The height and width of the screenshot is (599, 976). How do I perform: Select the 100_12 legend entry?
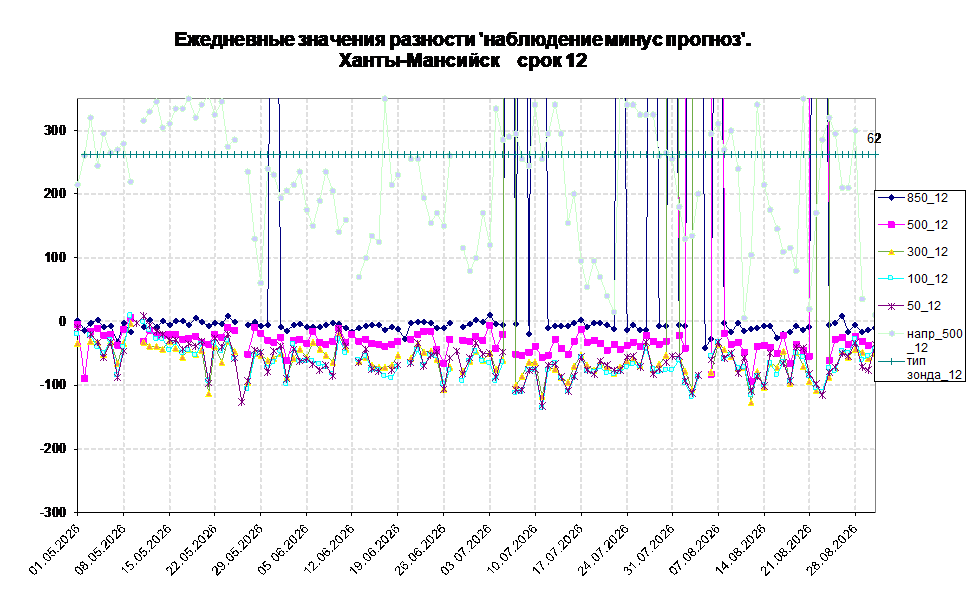point(913,279)
